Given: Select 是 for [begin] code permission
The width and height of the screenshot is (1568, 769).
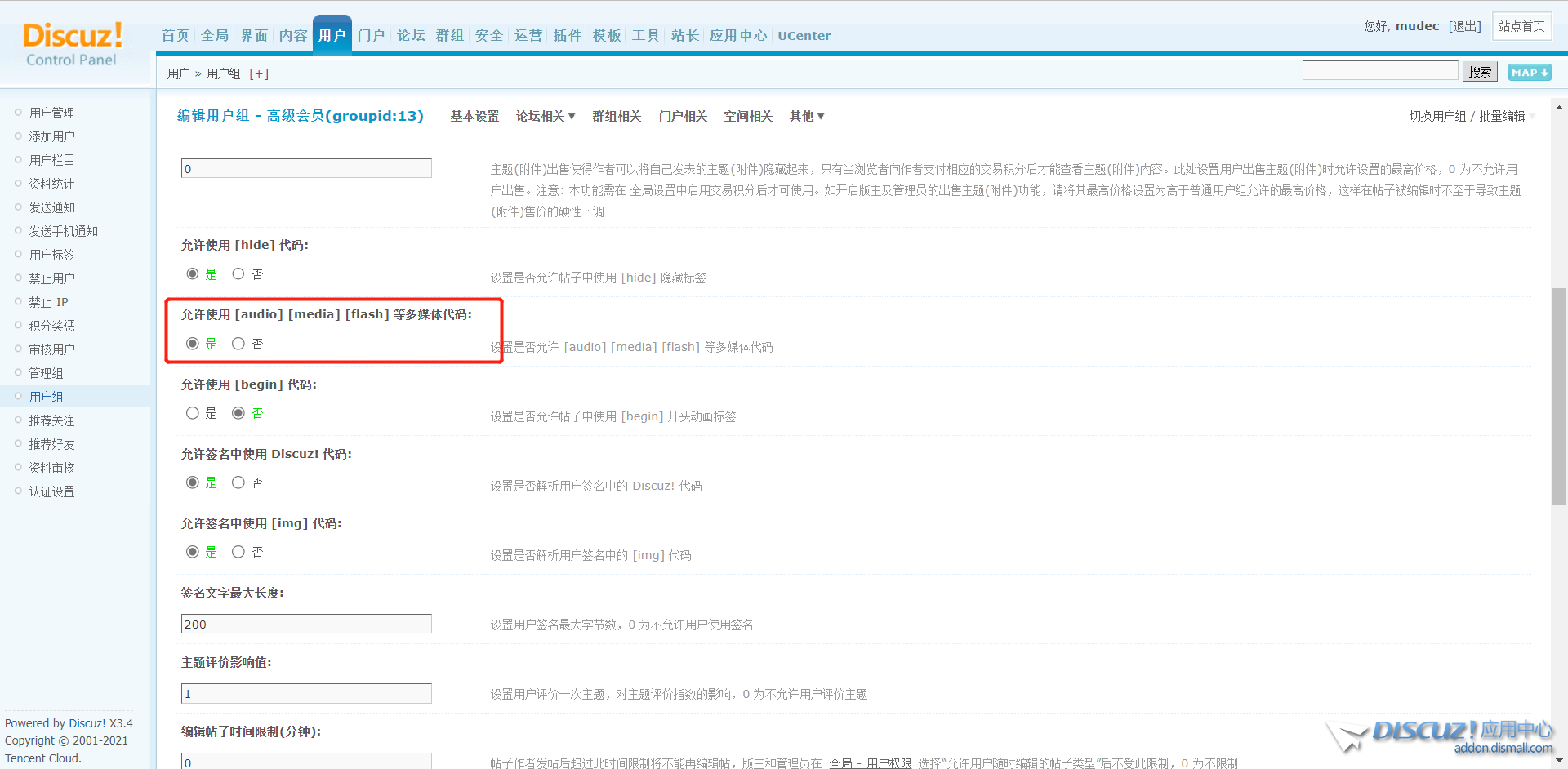Looking at the screenshot, I should tap(193, 413).
